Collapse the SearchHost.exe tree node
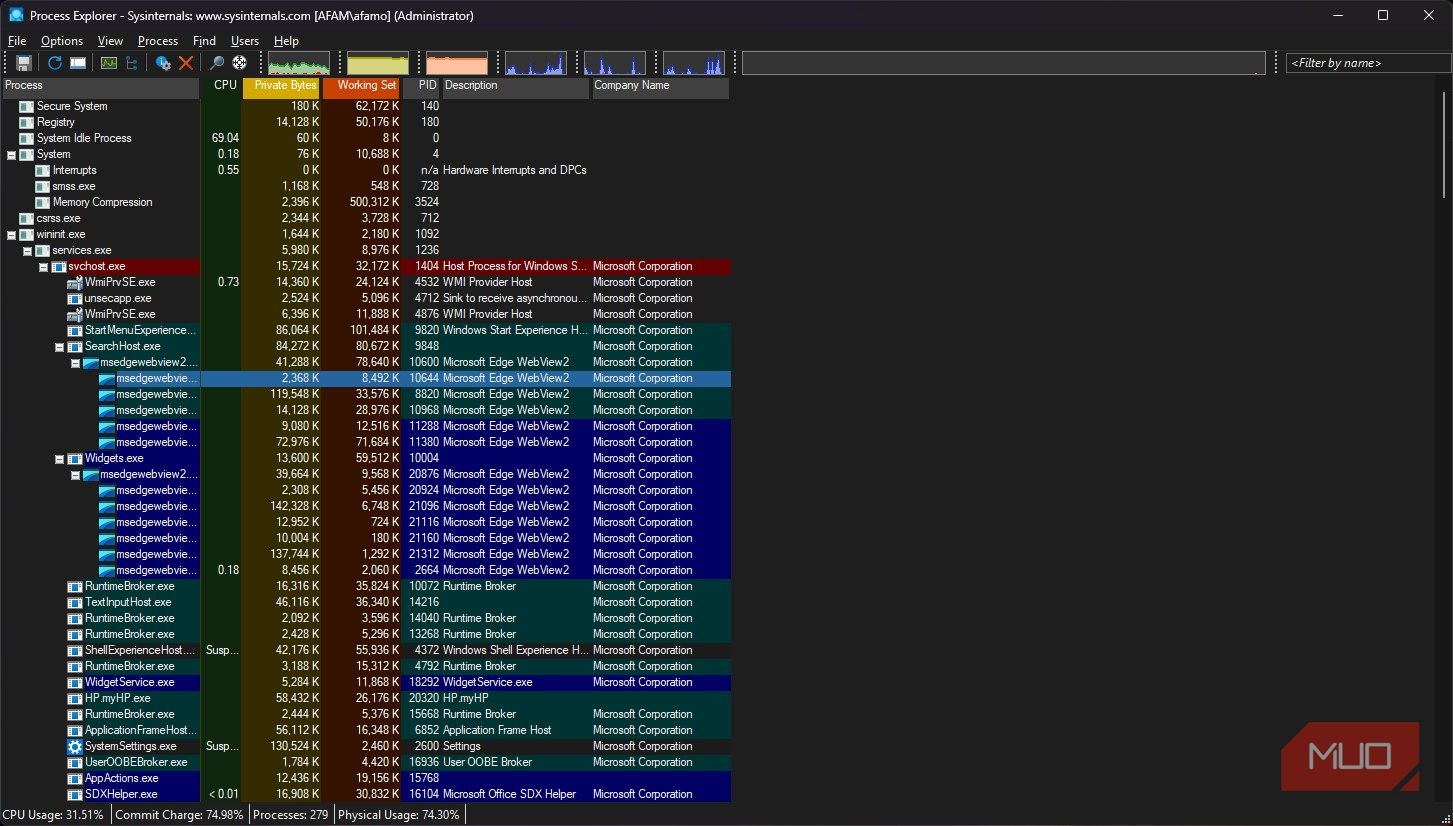The image size is (1453, 826). coord(59,346)
